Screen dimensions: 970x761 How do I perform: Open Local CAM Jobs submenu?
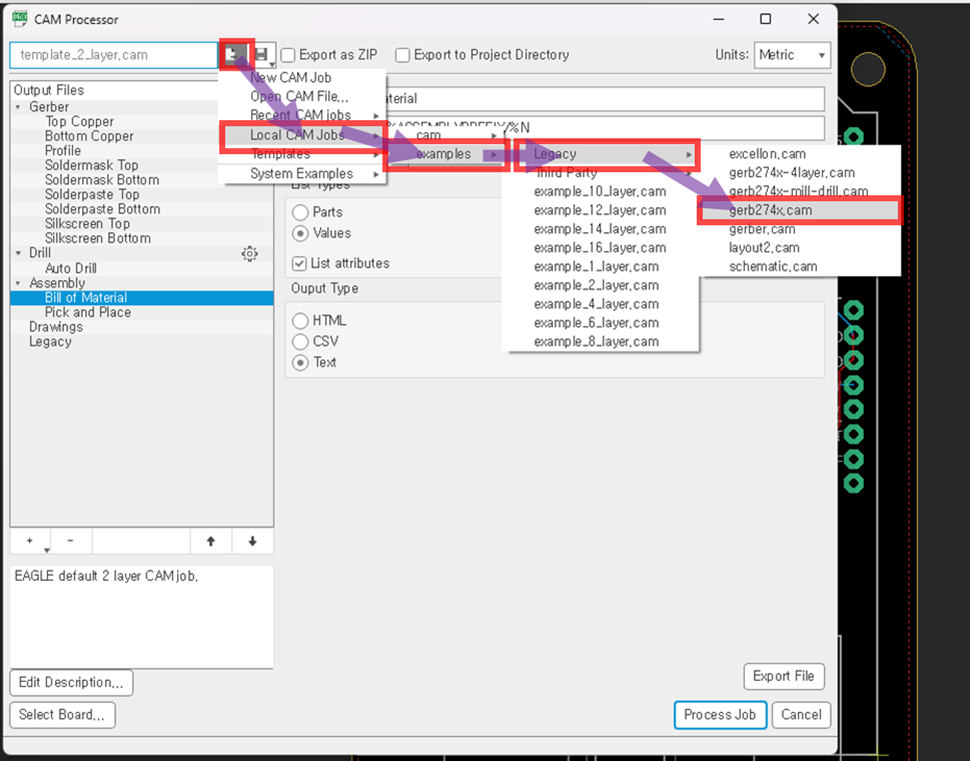coord(302,135)
